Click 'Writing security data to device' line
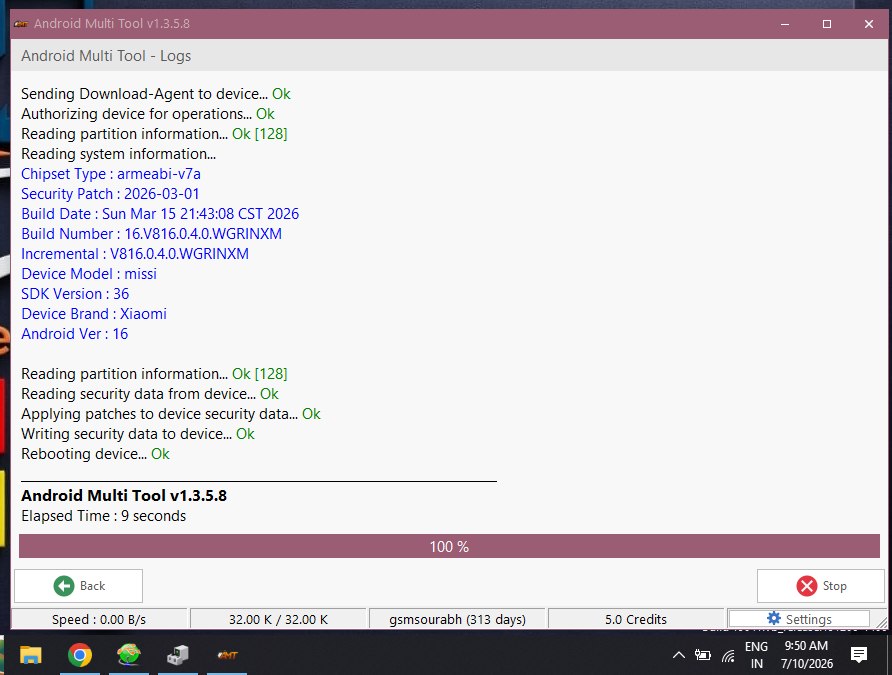 pos(138,434)
